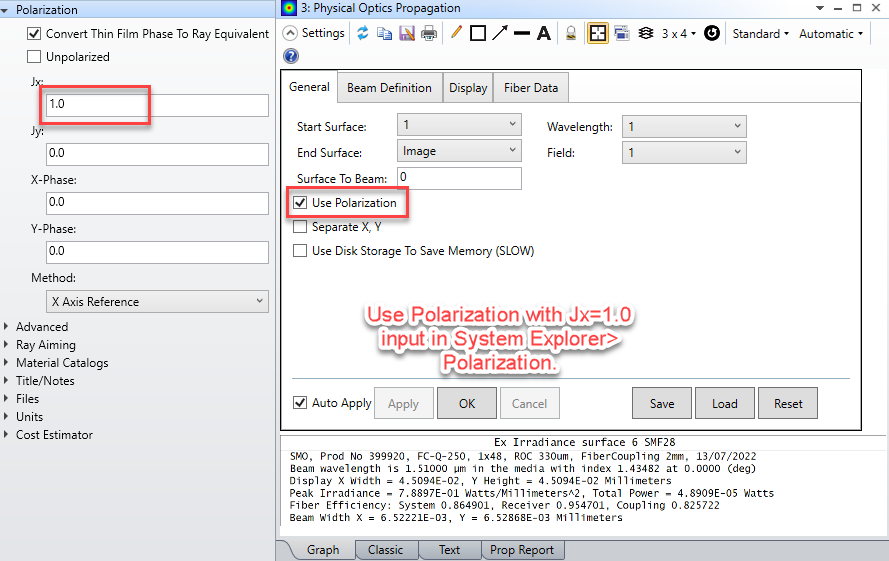Expand the Ray Aiming section
The width and height of the screenshot is (889, 561).
(x=45, y=345)
